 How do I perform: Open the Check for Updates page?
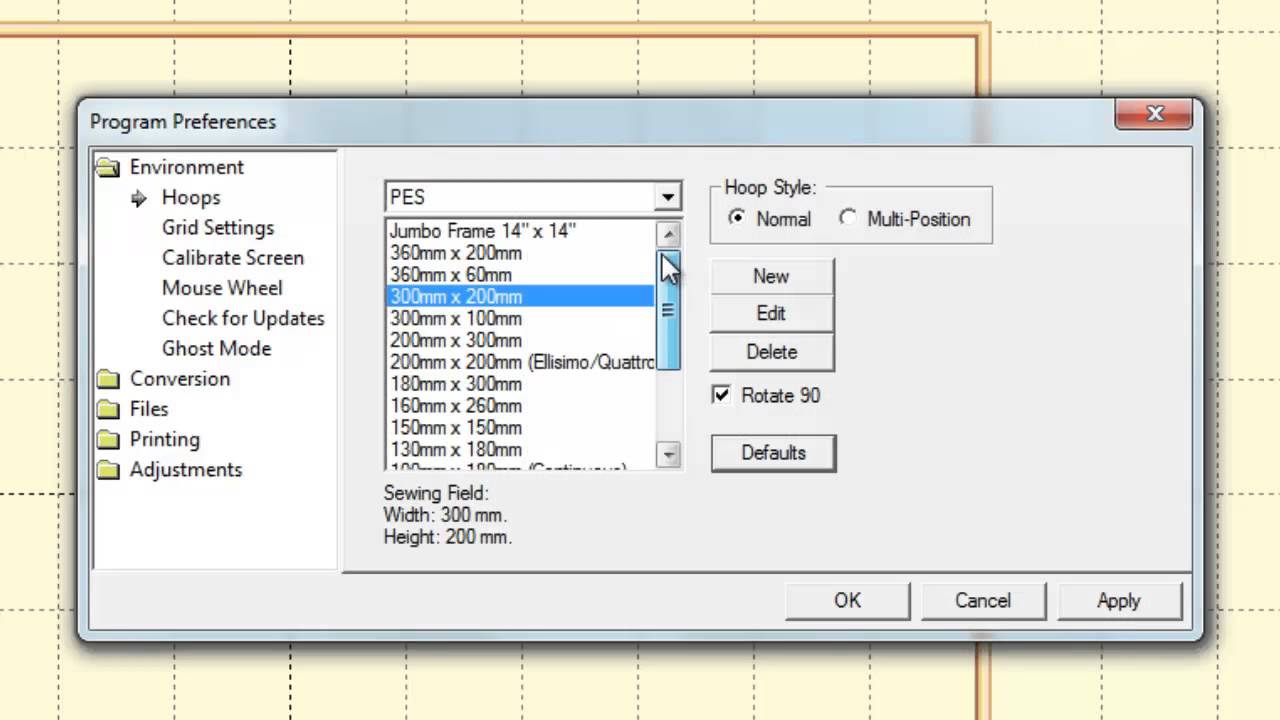(243, 318)
